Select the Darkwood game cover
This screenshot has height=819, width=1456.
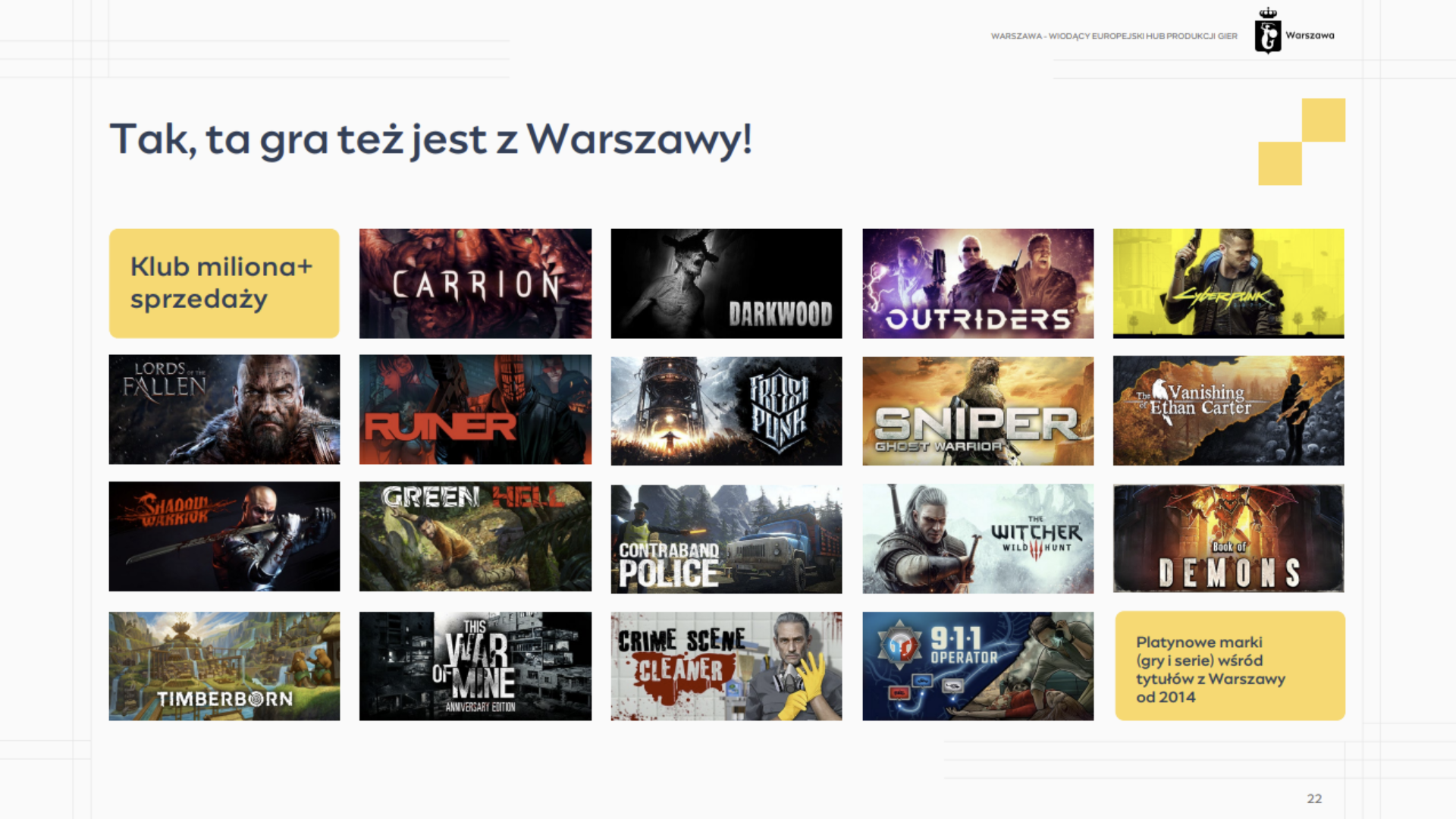(x=726, y=283)
